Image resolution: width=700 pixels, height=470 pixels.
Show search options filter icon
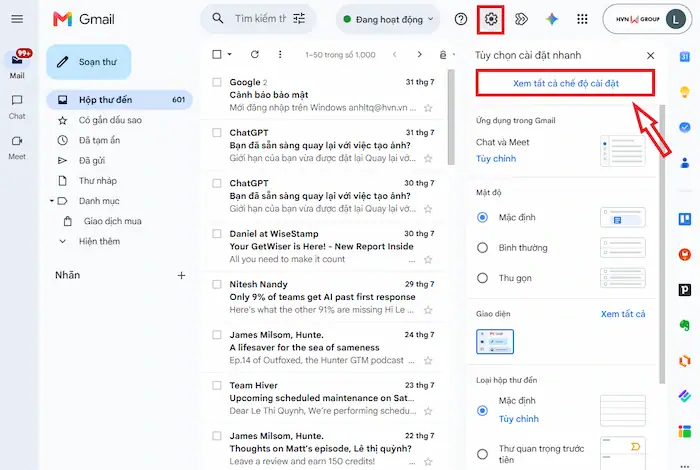[x=299, y=19]
